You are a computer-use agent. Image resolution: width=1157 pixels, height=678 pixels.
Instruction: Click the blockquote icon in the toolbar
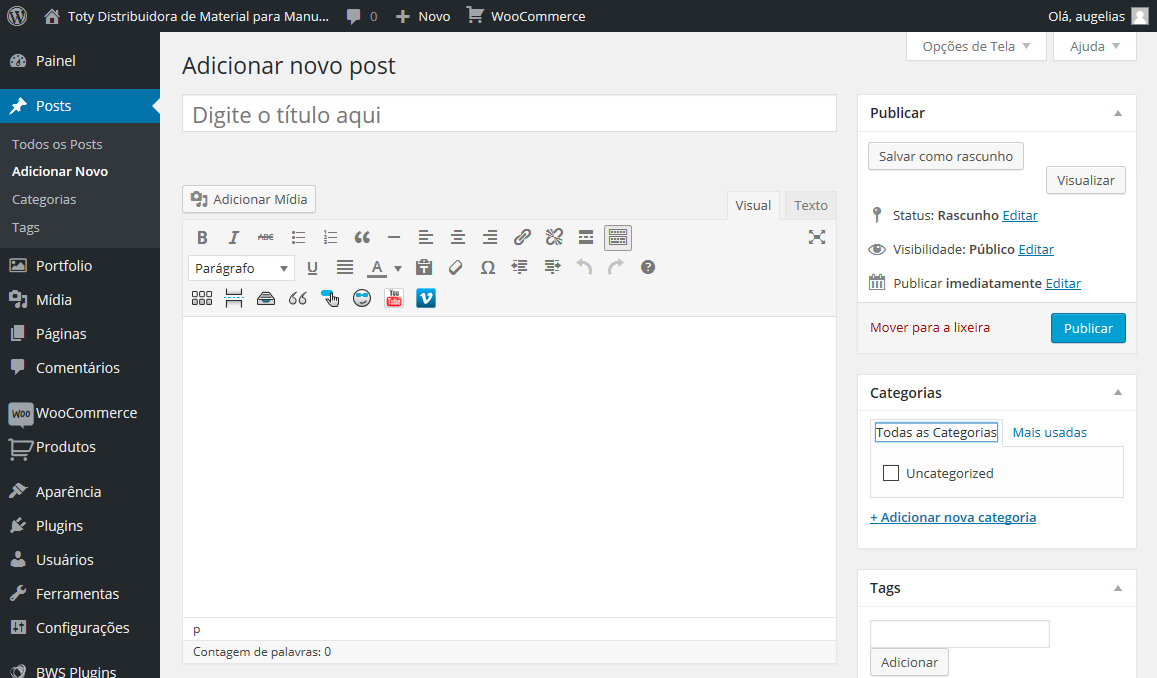[362, 238]
